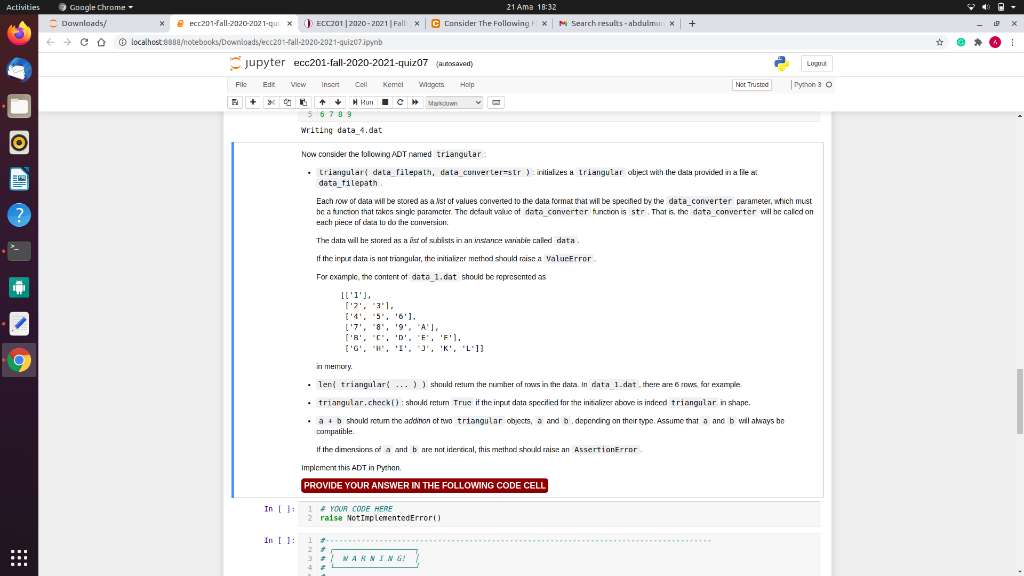Restart kernel and run all with fast-forward icon
Viewport: 1024px width, 576px height.
(415, 101)
